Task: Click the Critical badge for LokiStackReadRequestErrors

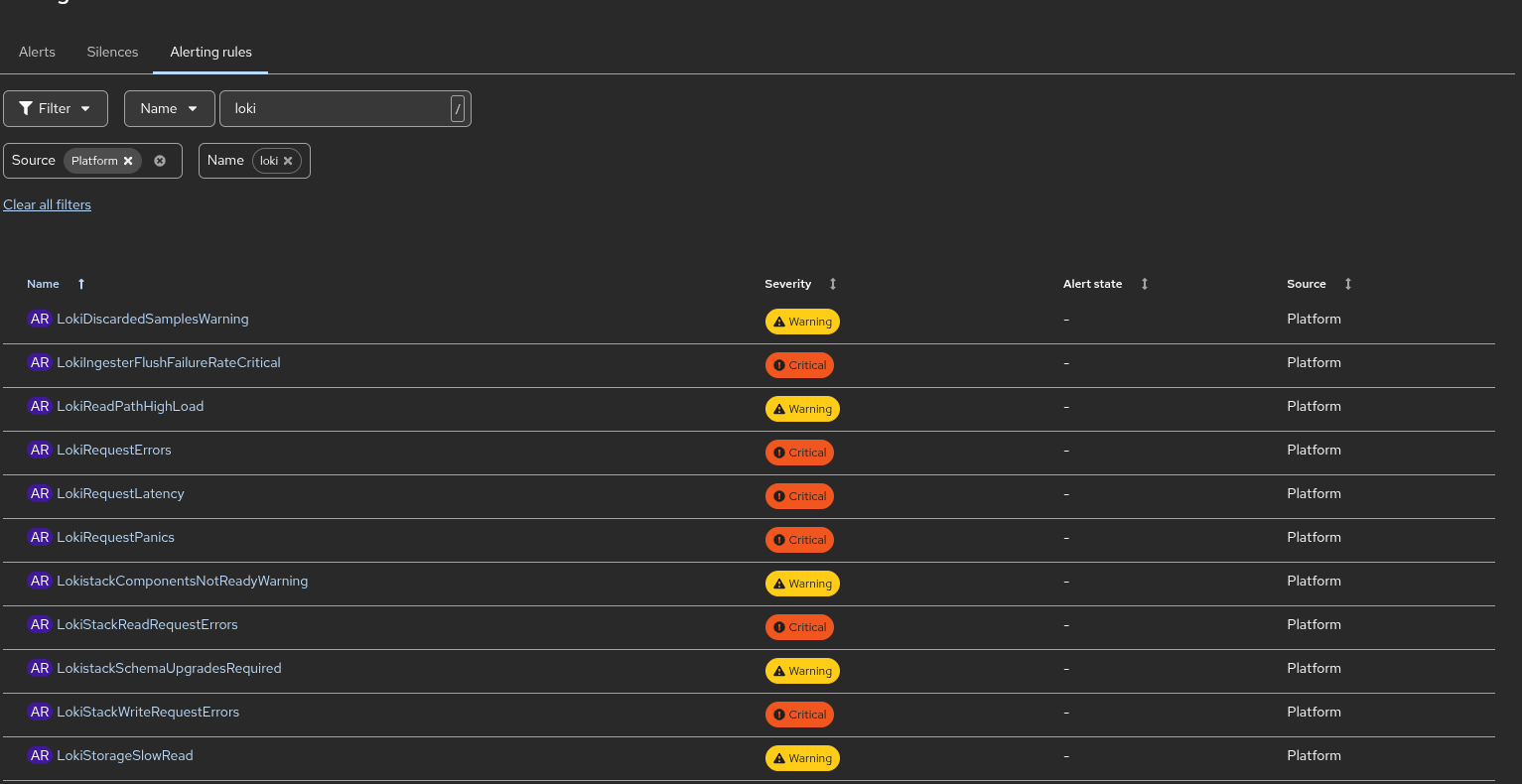Action: click(x=799, y=627)
